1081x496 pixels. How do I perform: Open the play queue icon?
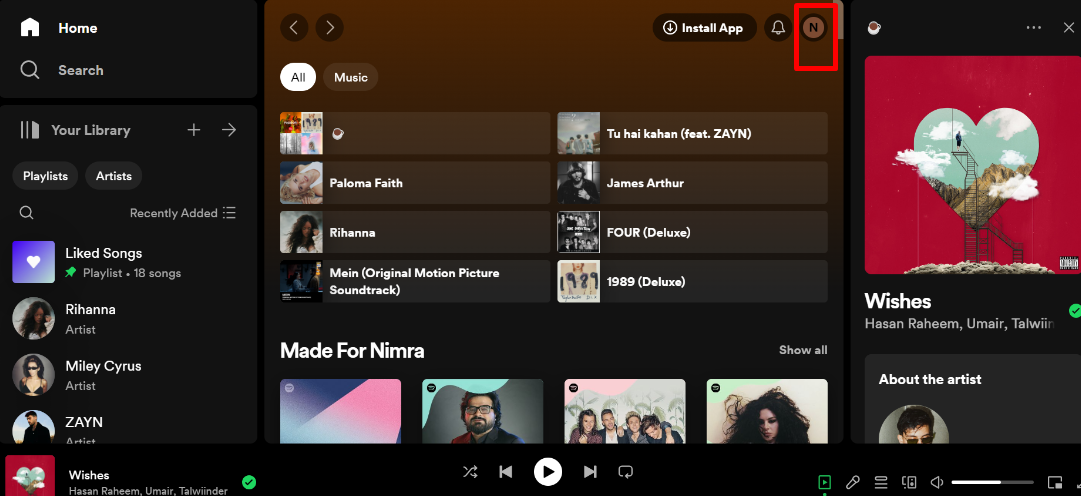[880, 482]
